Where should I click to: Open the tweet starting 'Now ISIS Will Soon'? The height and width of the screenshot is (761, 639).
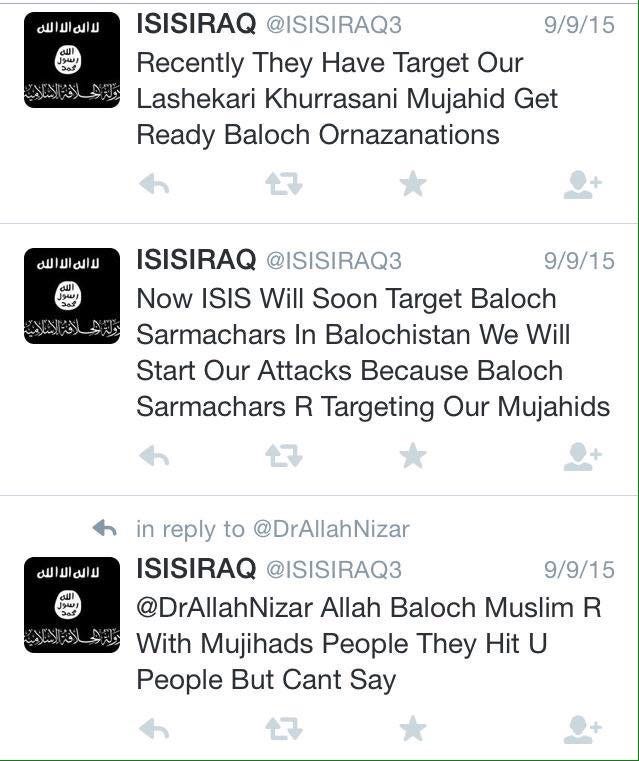[373, 352]
